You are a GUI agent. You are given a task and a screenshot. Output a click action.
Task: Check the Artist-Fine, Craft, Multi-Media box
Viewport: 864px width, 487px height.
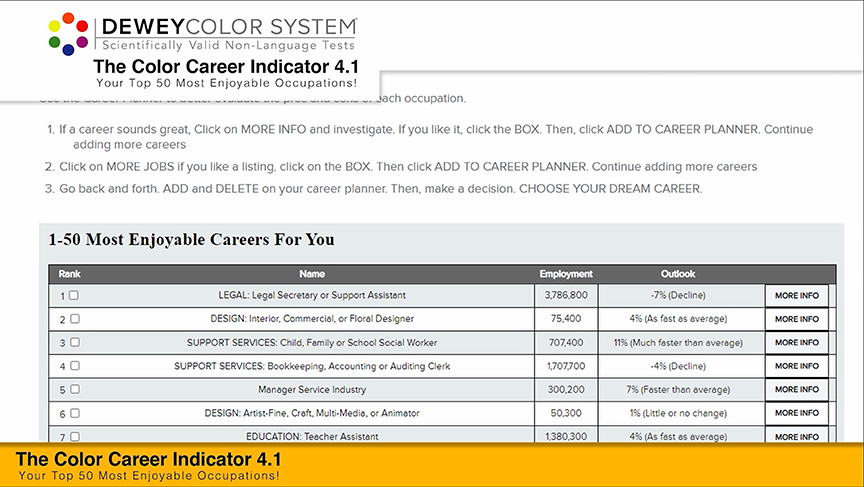click(75, 413)
